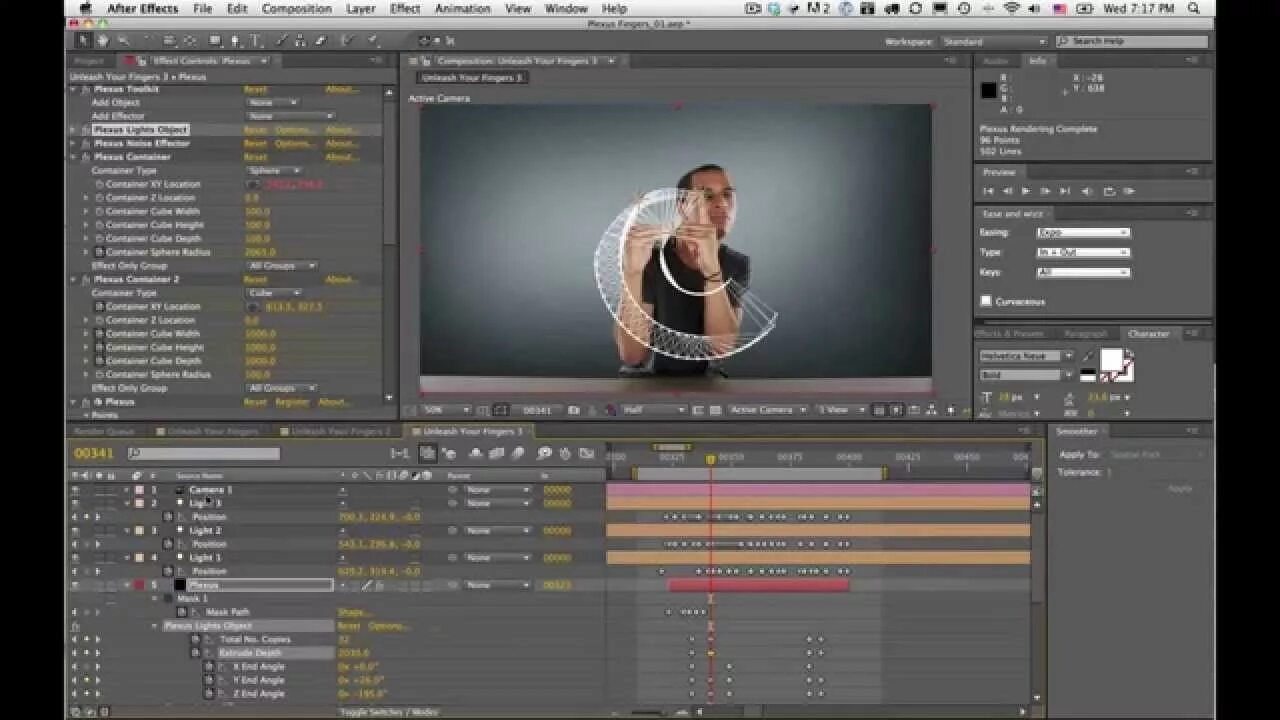Toggle the Curvaceous checkbox

tap(986, 300)
